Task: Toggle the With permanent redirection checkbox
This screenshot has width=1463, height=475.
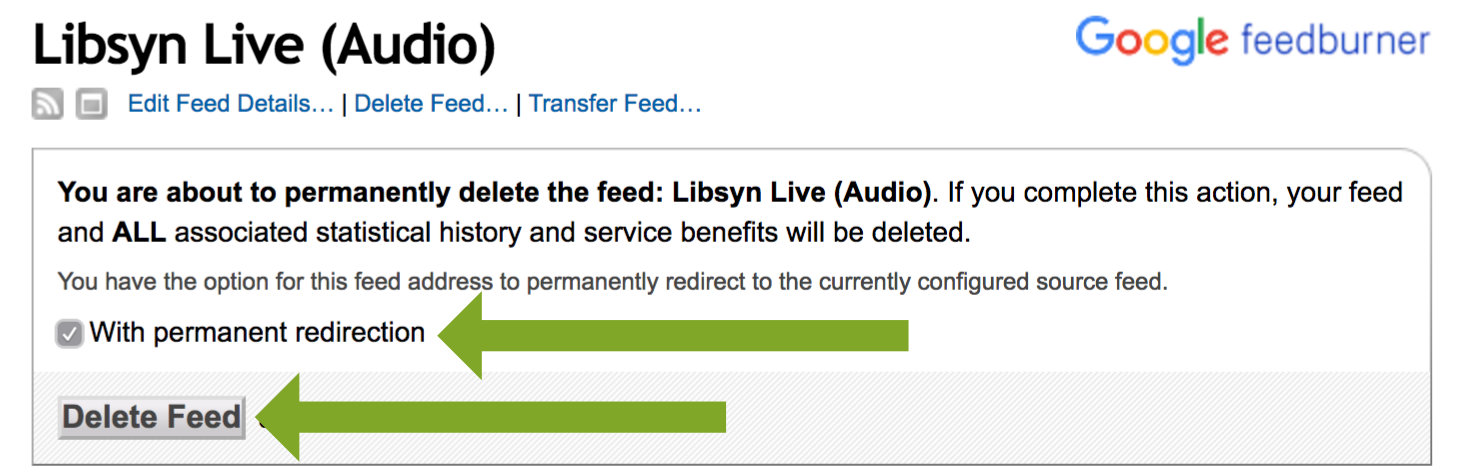Action: point(69,334)
